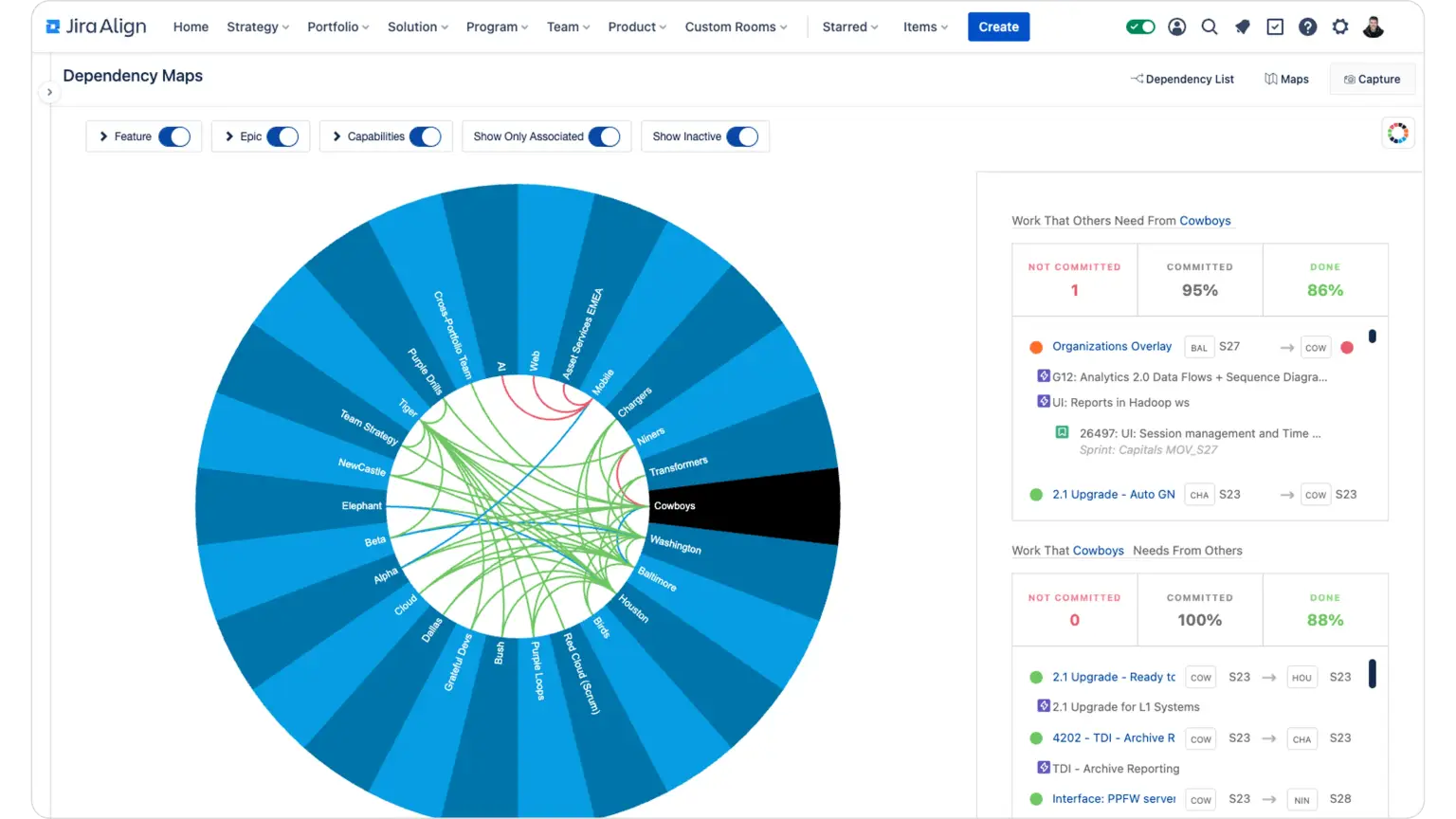Click the notifications pin icon
1456x819 pixels.
(x=1242, y=27)
